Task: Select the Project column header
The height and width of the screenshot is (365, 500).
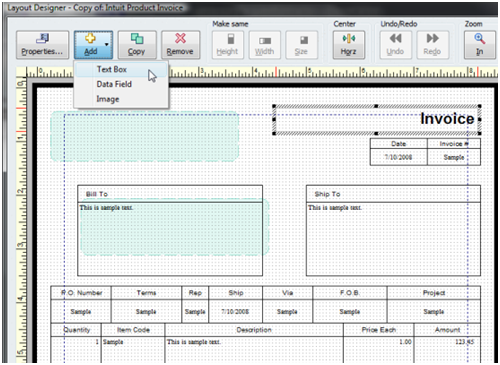Action: [x=434, y=293]
